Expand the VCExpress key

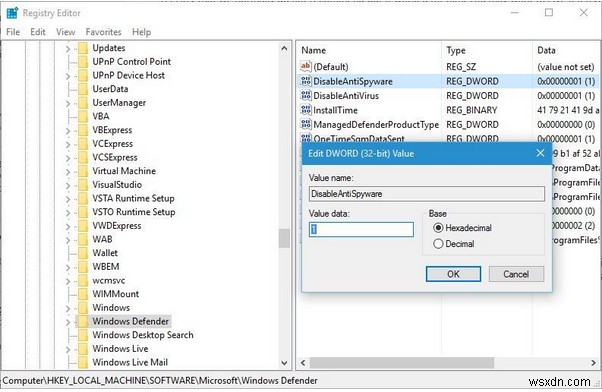pos(68,144)
